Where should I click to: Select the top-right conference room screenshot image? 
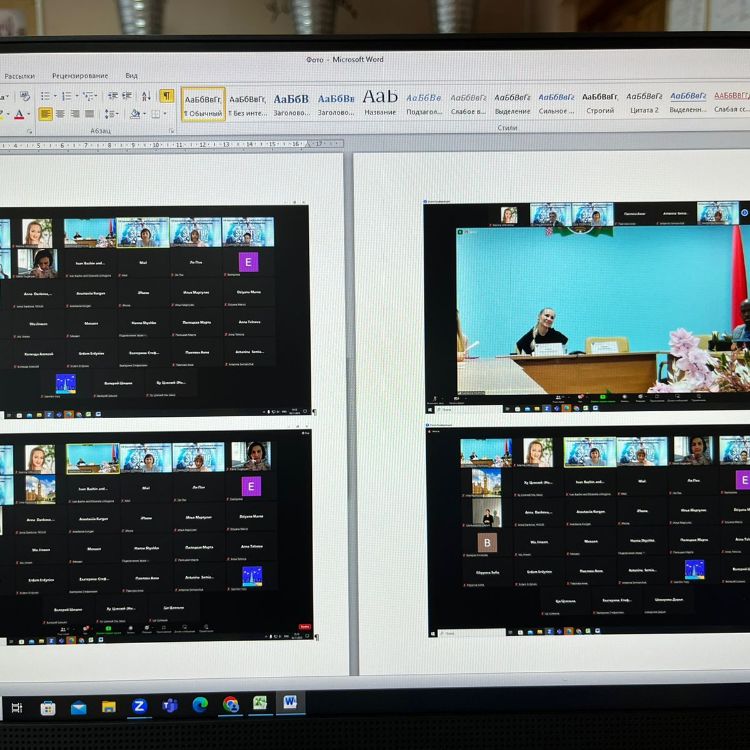(x=587, y=307)
